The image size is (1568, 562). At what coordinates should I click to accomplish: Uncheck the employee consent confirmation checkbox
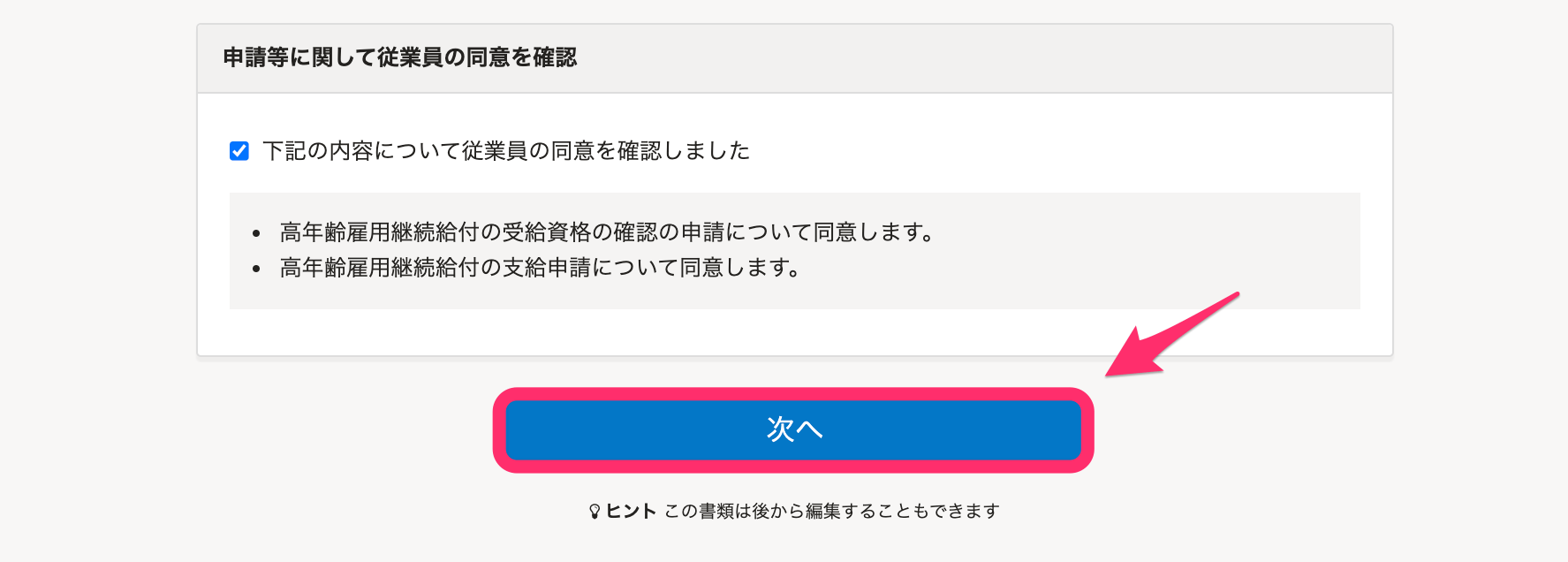point(239,151)
